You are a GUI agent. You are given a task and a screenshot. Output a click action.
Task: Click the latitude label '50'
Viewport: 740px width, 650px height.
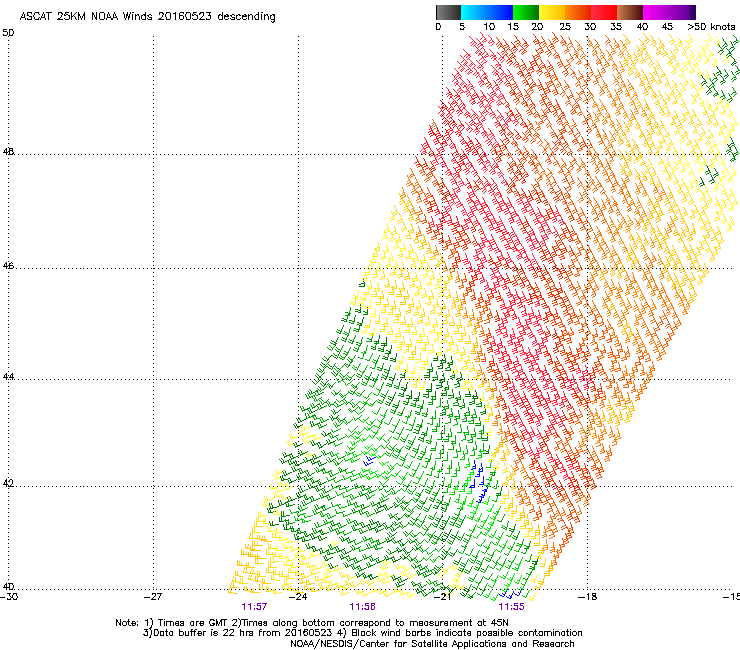[8, 33]
